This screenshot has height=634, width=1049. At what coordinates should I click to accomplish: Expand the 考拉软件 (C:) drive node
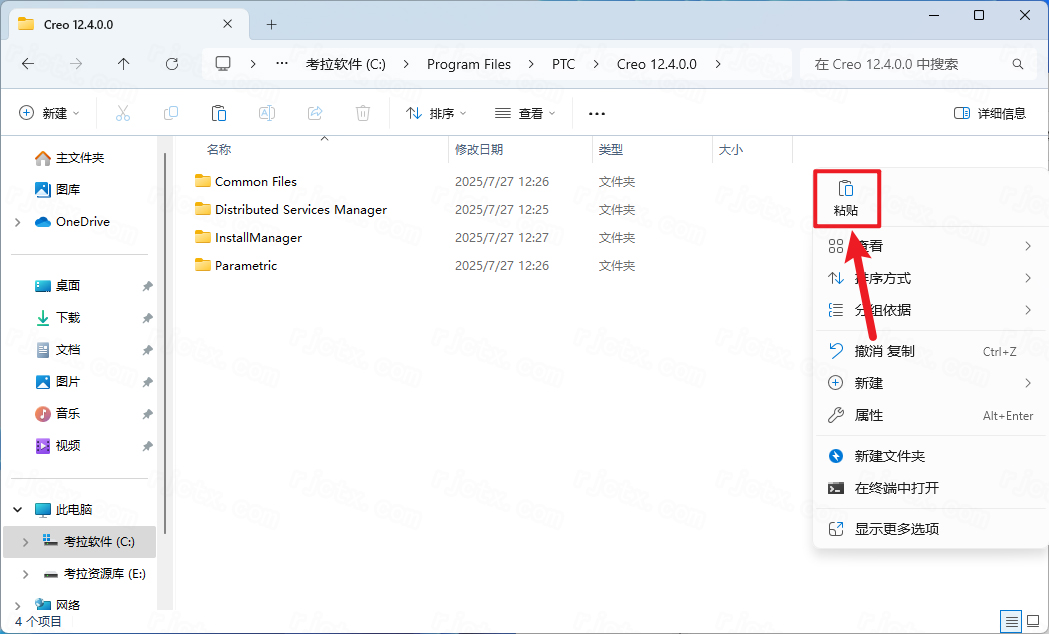point(25,542)
